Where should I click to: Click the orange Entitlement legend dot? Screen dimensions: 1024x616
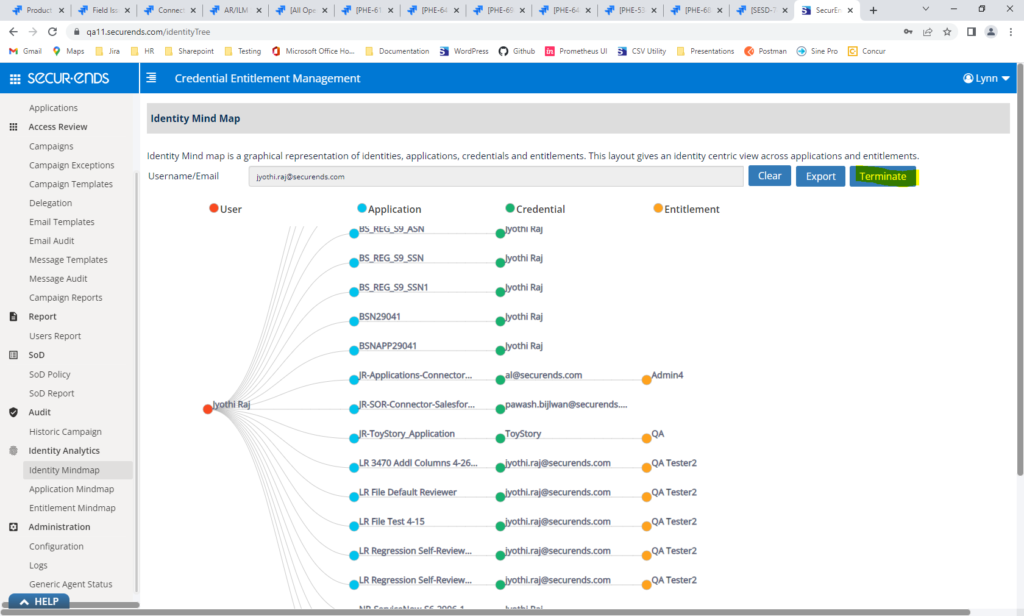[x=658, y=208]
